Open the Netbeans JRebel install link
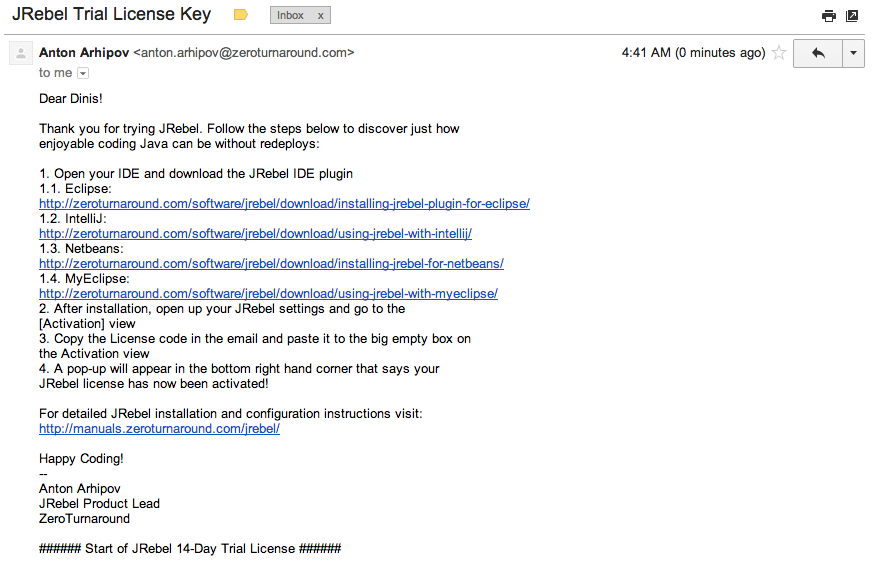This screenshot has height=568, width=876. tap(271, 264)
